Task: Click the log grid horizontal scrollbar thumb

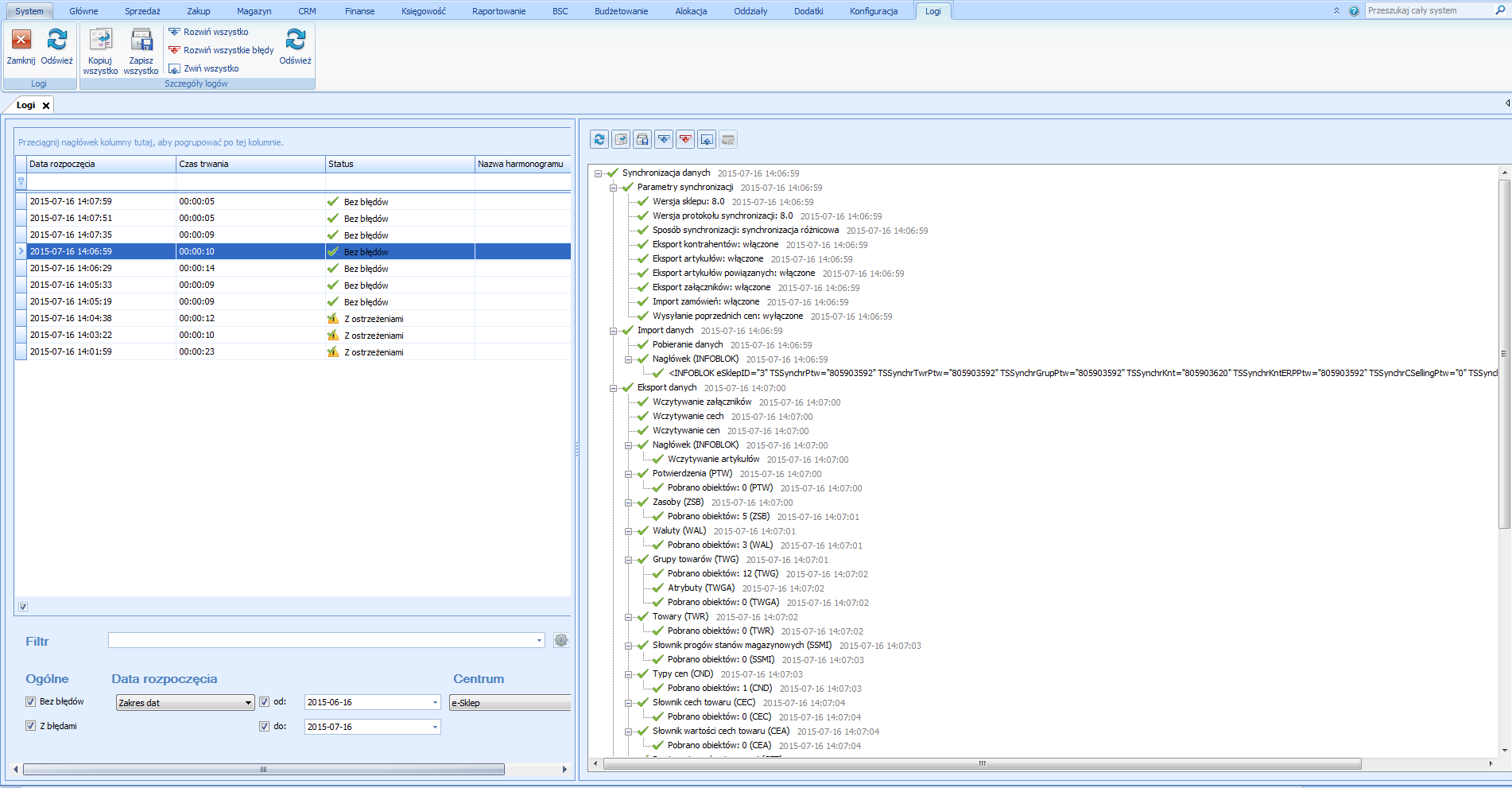Action: [264, 769]
